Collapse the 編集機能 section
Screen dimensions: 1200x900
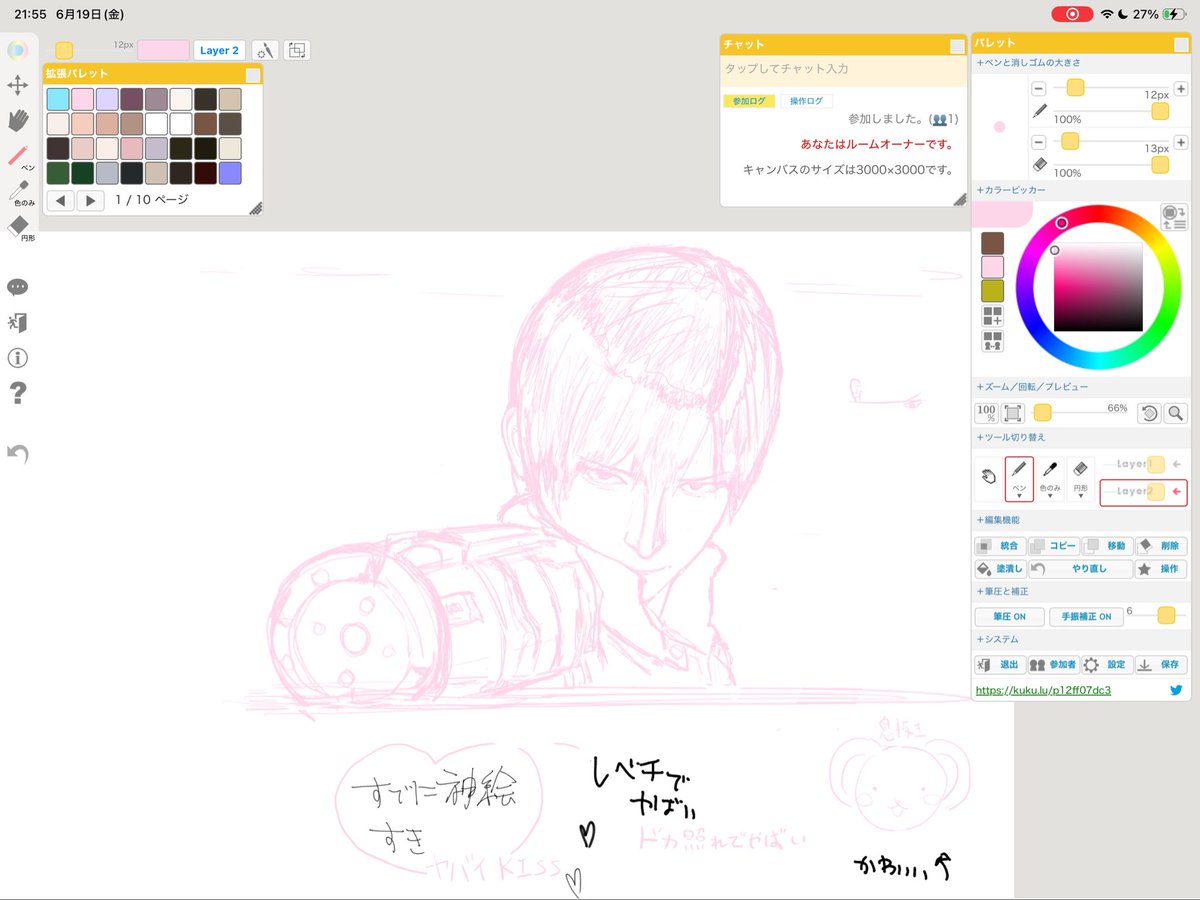pyautogui.click(x=998, y=520)
